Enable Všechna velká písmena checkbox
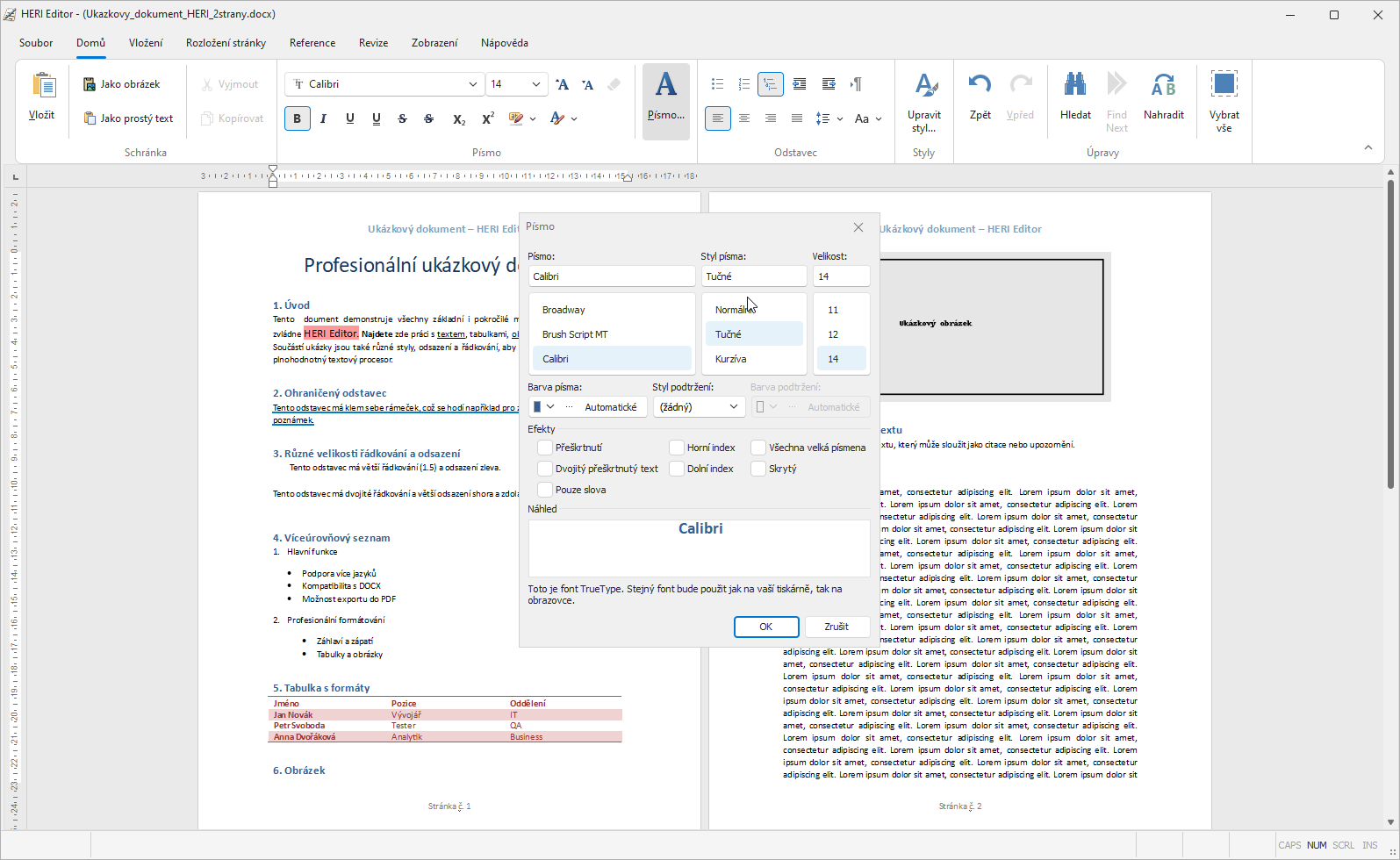 point(758,448)
